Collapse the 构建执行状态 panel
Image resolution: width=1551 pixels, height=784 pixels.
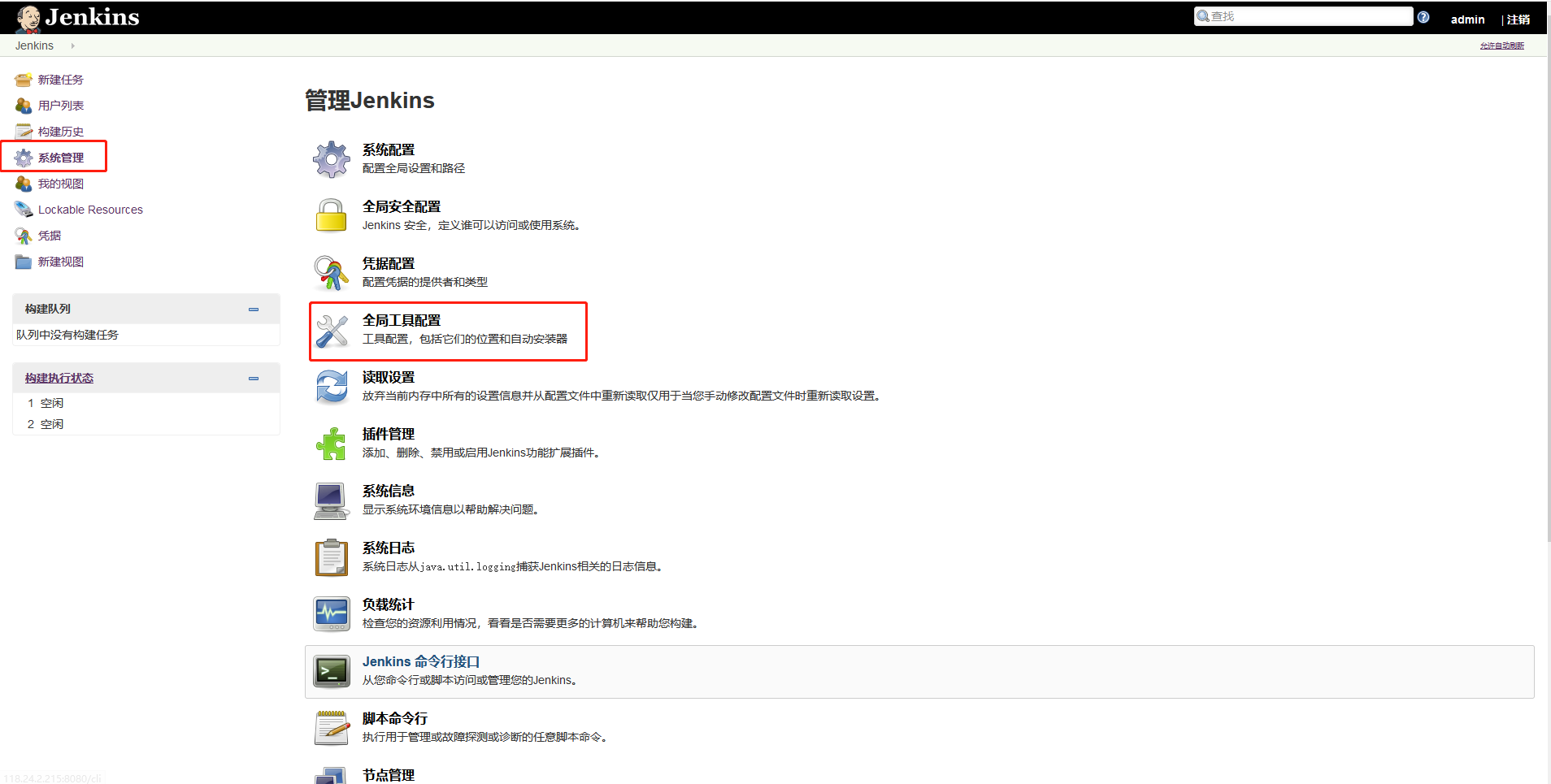click(254, 379)
